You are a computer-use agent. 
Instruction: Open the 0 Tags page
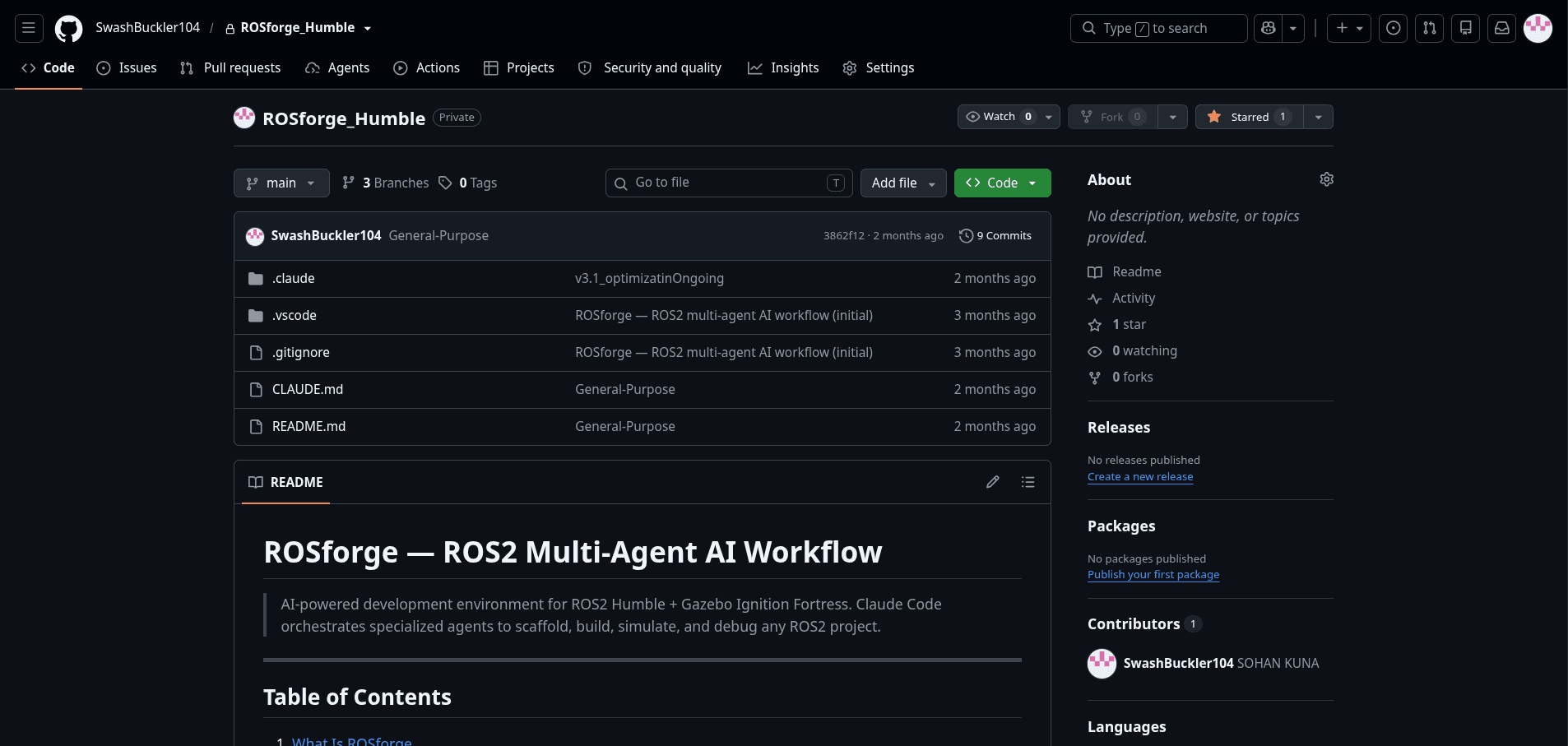coord(468,183)
